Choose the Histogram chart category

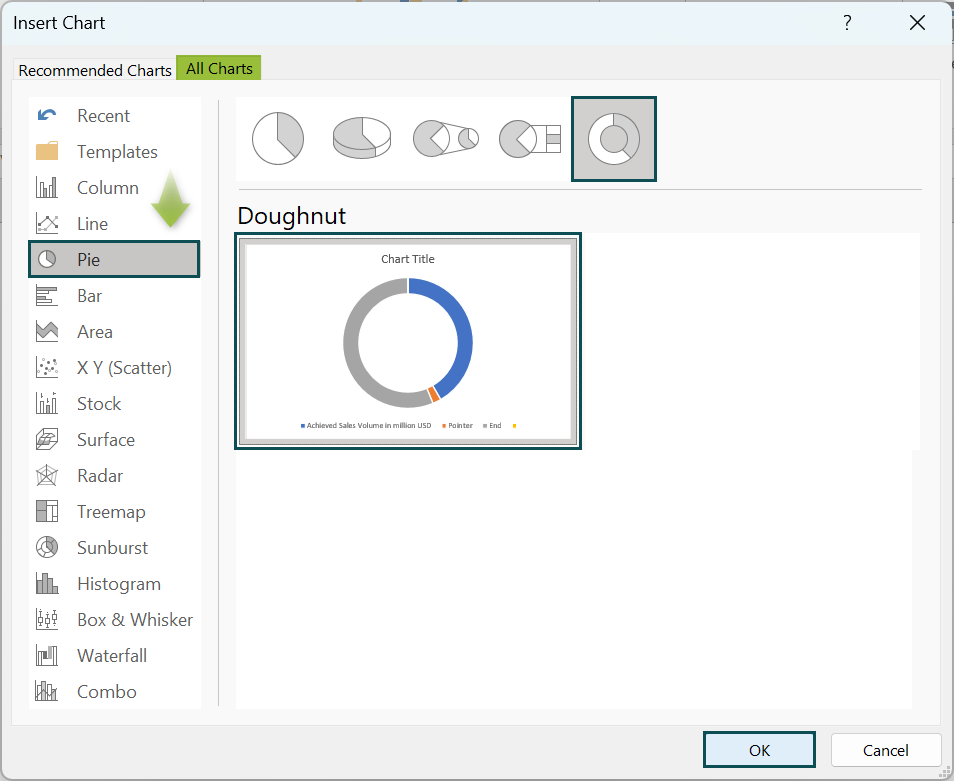coord(119,583)
